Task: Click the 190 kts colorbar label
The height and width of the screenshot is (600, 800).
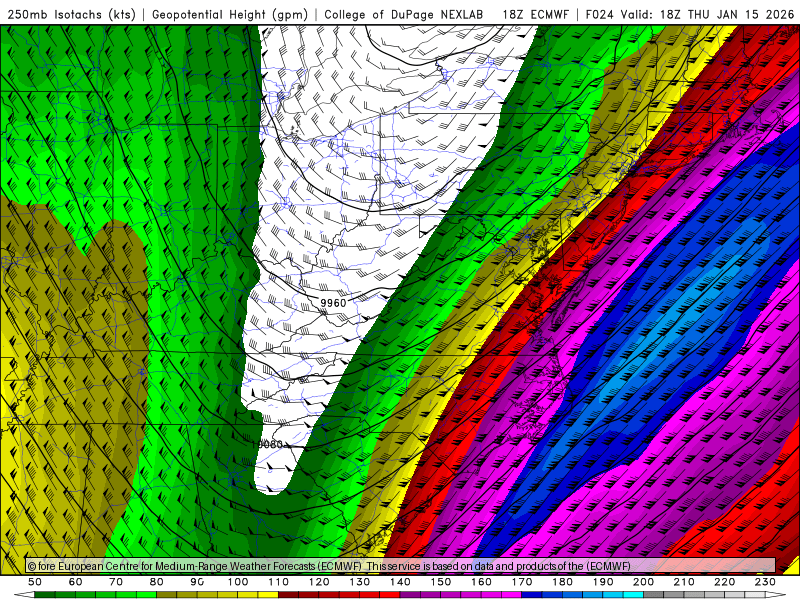Action: (x=603, y=582)
